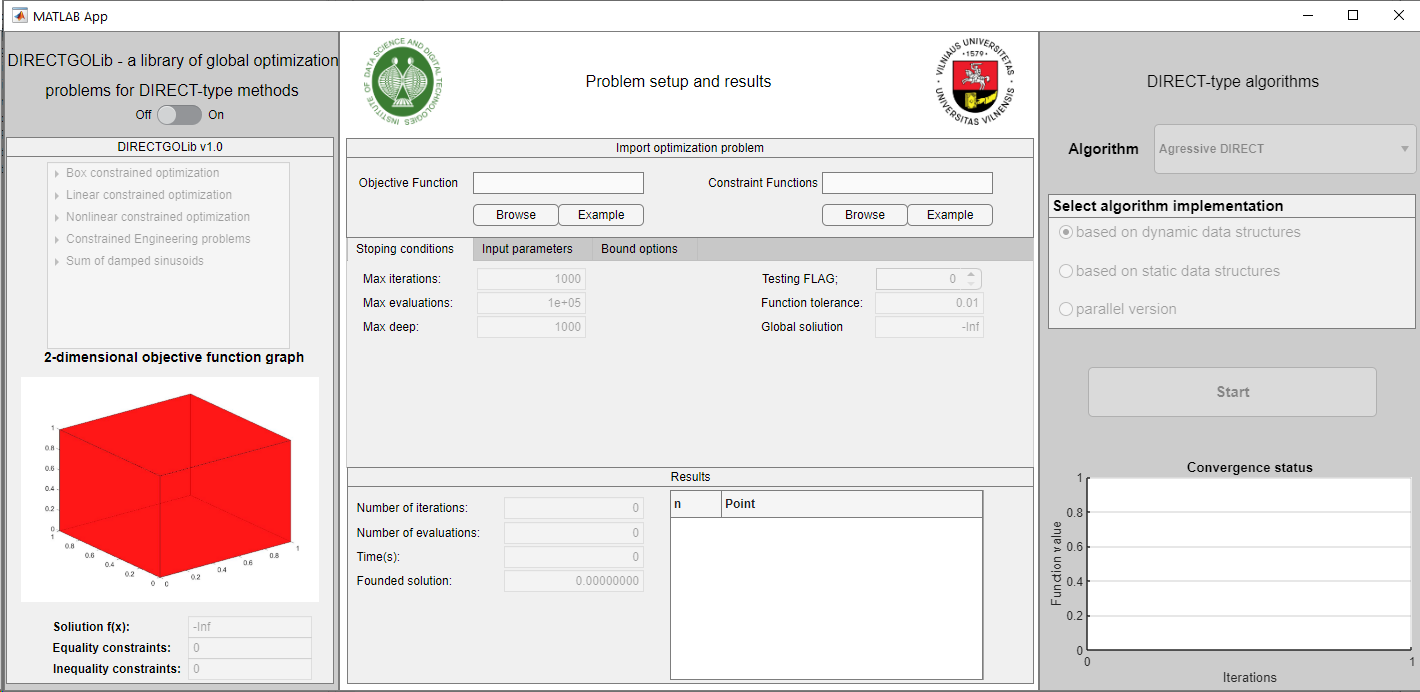
Task: Click the n column header in results table
Action: tap(696, 504)
